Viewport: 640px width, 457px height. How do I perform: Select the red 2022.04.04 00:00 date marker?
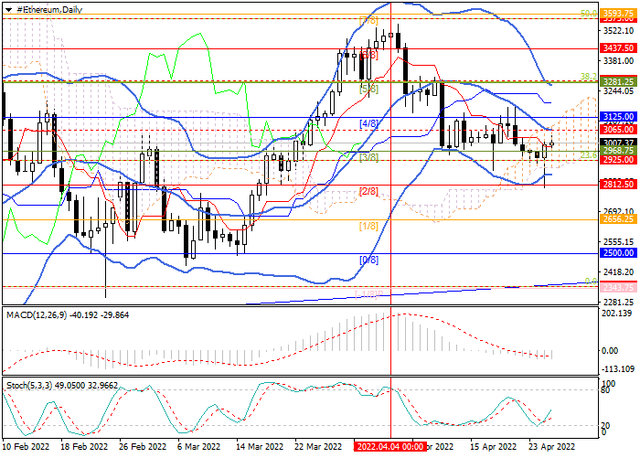[x=390, y=446]
